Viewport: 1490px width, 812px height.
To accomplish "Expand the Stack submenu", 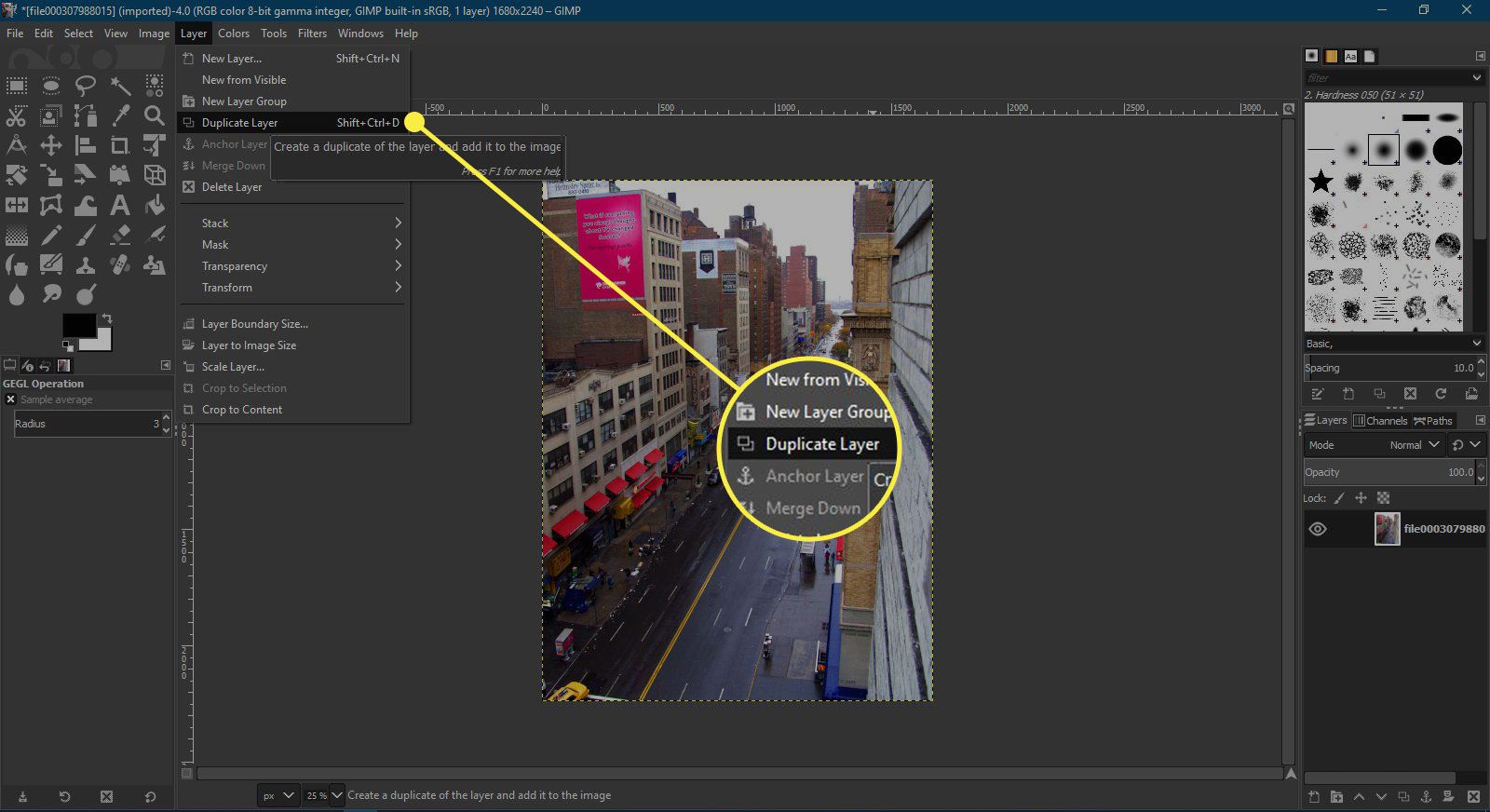I will [x=293, y=223].
